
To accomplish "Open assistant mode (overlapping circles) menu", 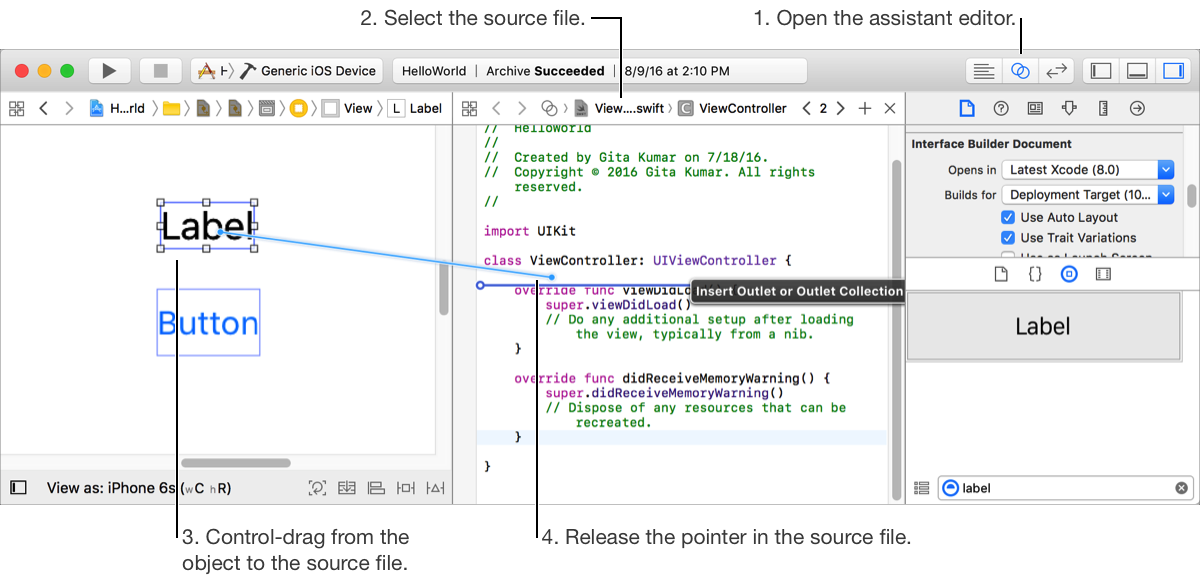I will click(x=549, y=108).
